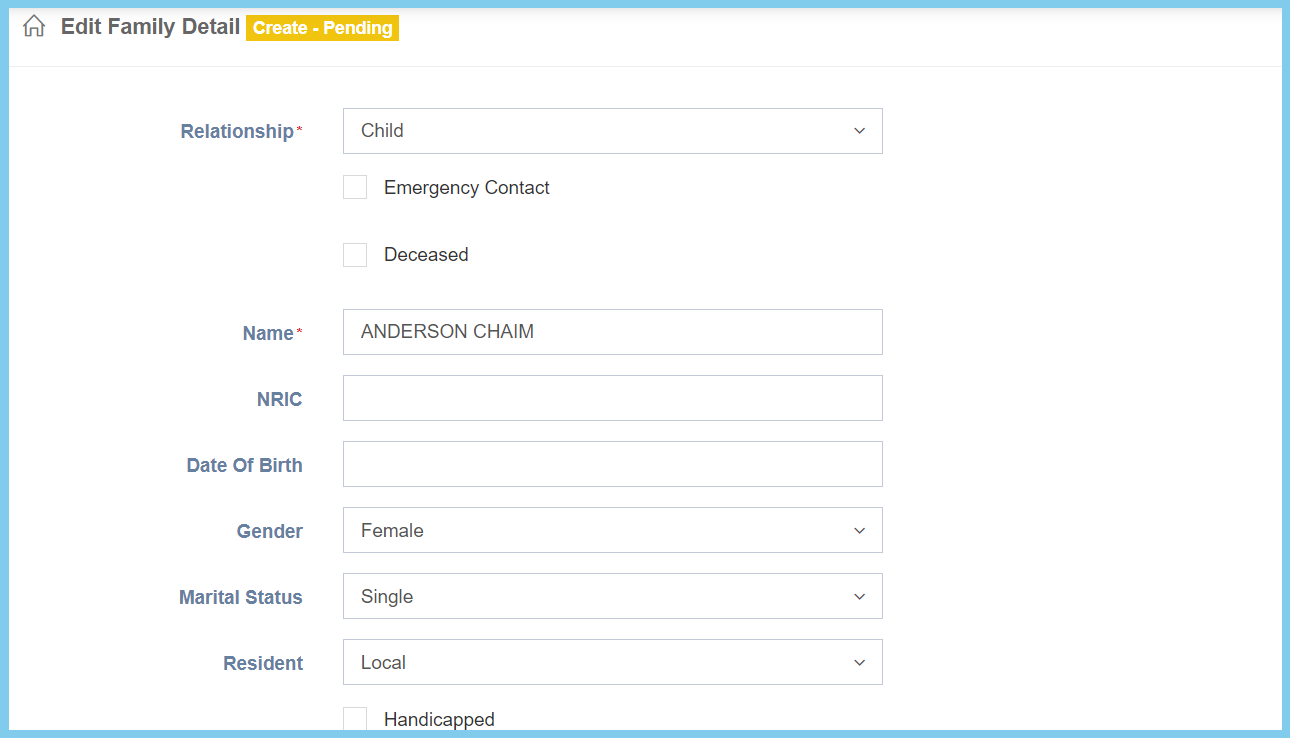Click the Home icon

coord(34,27)
